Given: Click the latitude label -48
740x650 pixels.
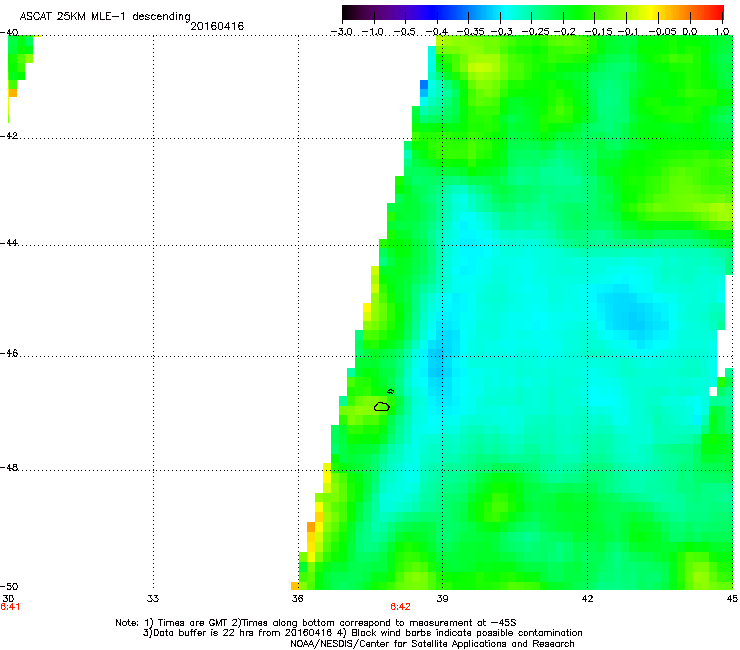Looking at the screenshot, I should coord(9,467).
